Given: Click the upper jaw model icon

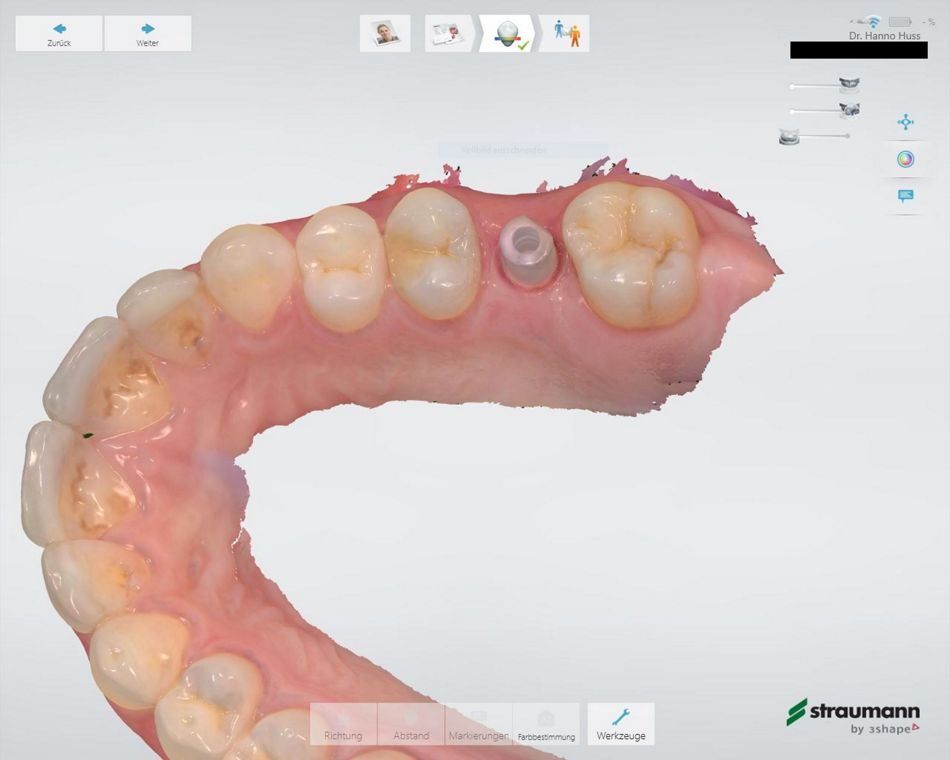Looking at the screenshot, I should 849,84.
